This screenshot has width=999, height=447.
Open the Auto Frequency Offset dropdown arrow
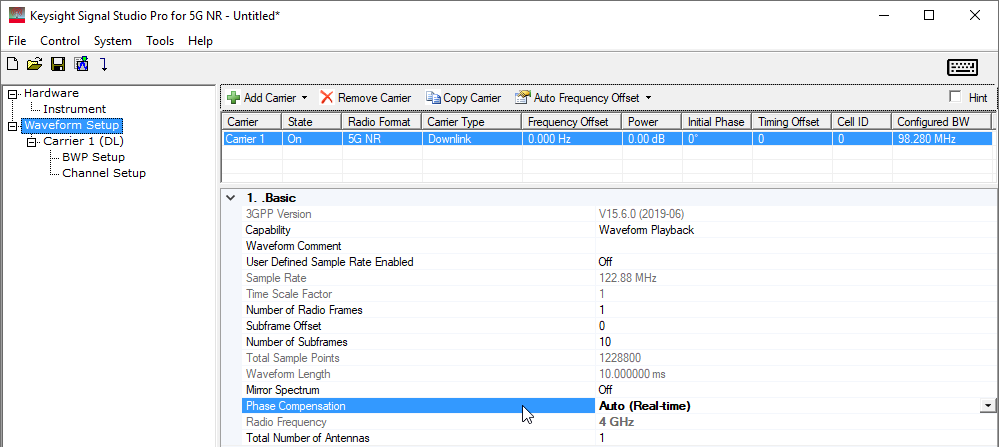pyautogui.click(x=648, y=98)
